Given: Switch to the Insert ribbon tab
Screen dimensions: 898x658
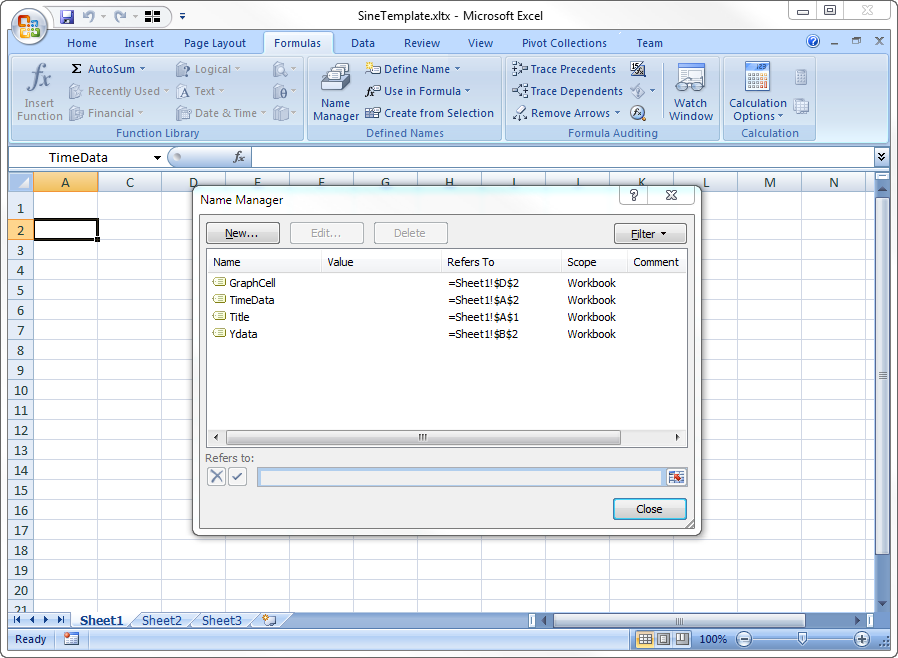Looking at the screenshot, I should [x=139, y=43].
